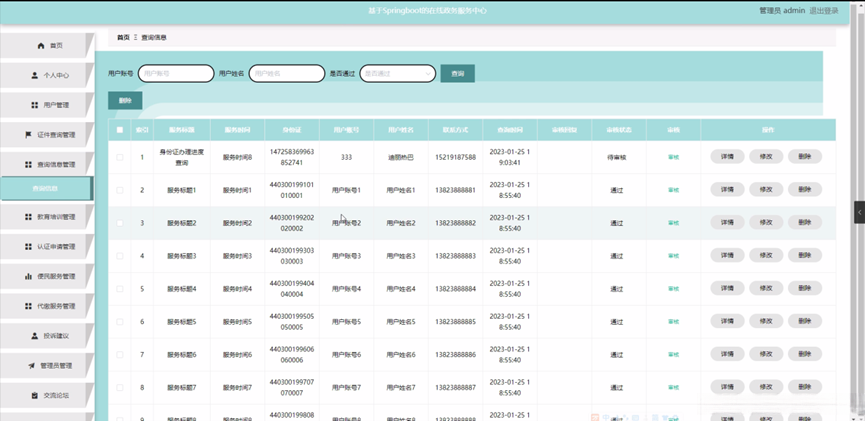The width and height of the screenshot is (865, 421).
Task: Check the checkbox for row 7
Action: tap(120, 355)
